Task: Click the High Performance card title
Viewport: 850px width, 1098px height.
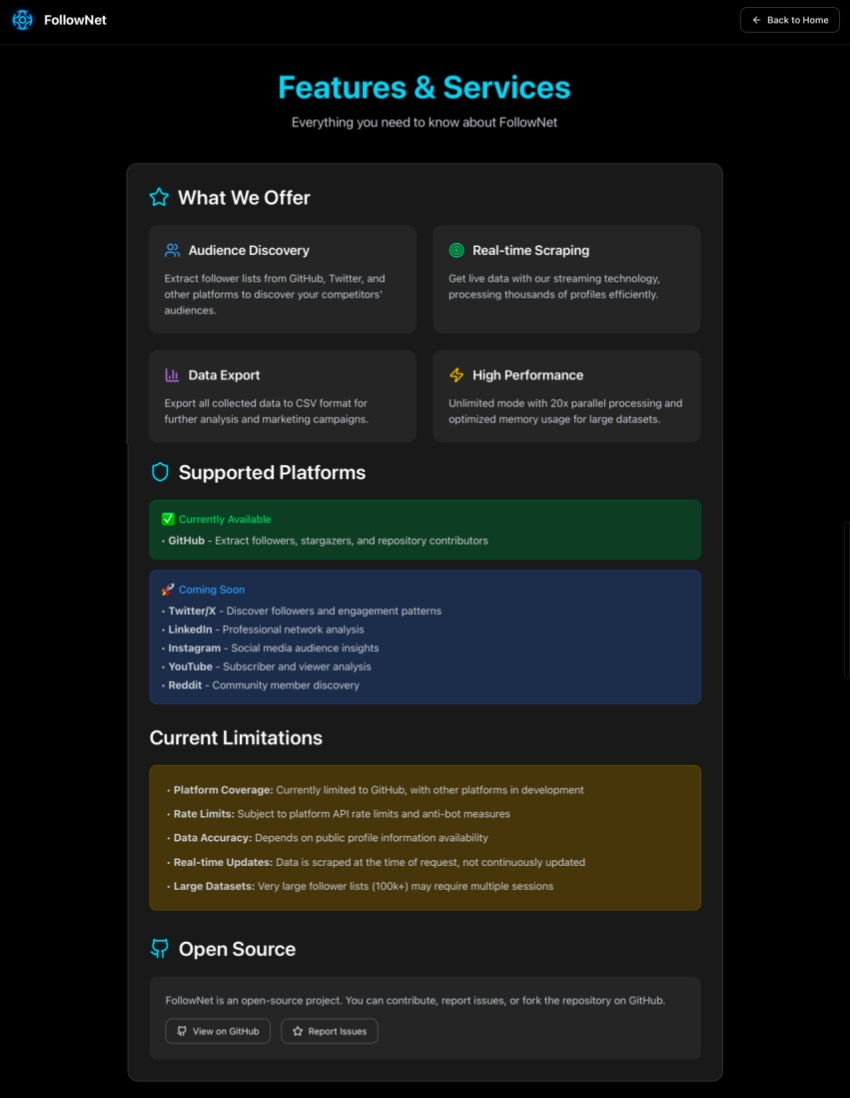Action: point(528,375)
